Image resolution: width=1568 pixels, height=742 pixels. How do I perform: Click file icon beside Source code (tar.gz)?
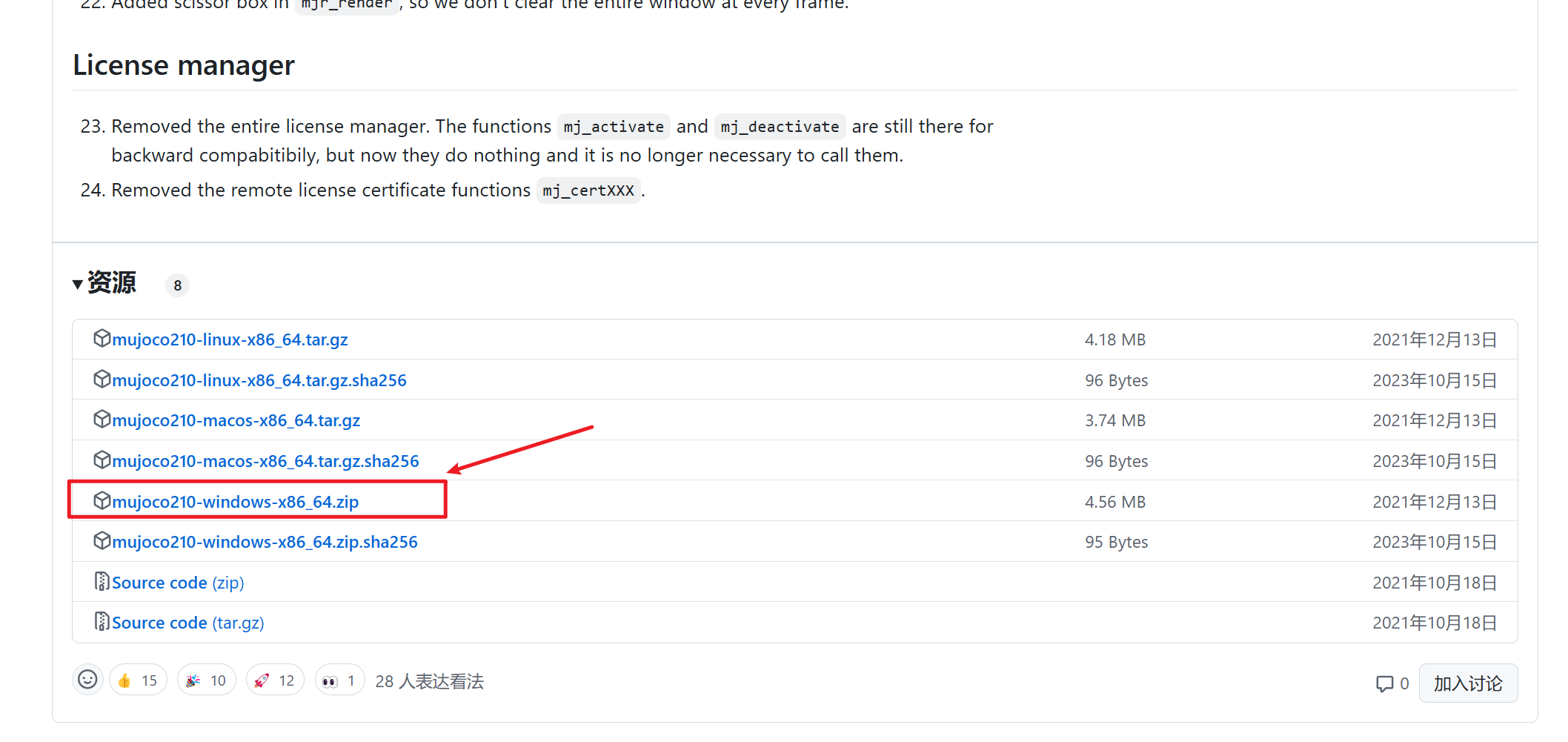(x=102, y=622)
